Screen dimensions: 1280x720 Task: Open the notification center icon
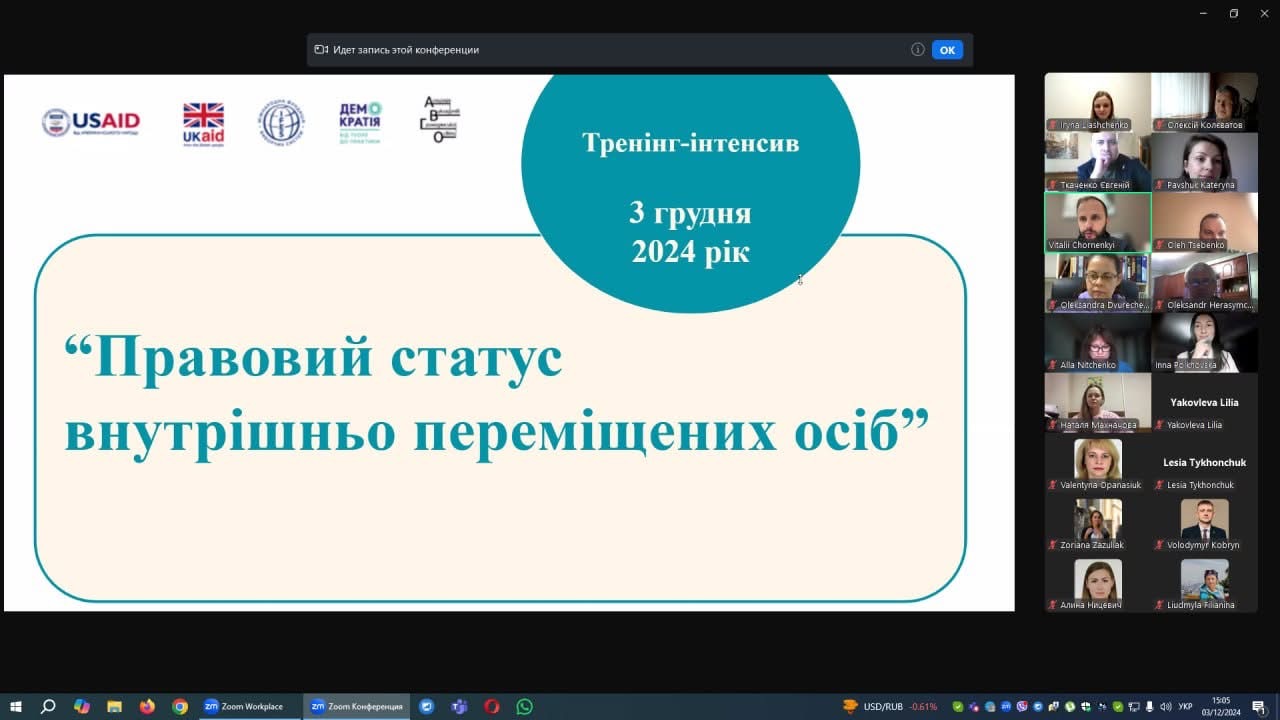coord(1258,706)
